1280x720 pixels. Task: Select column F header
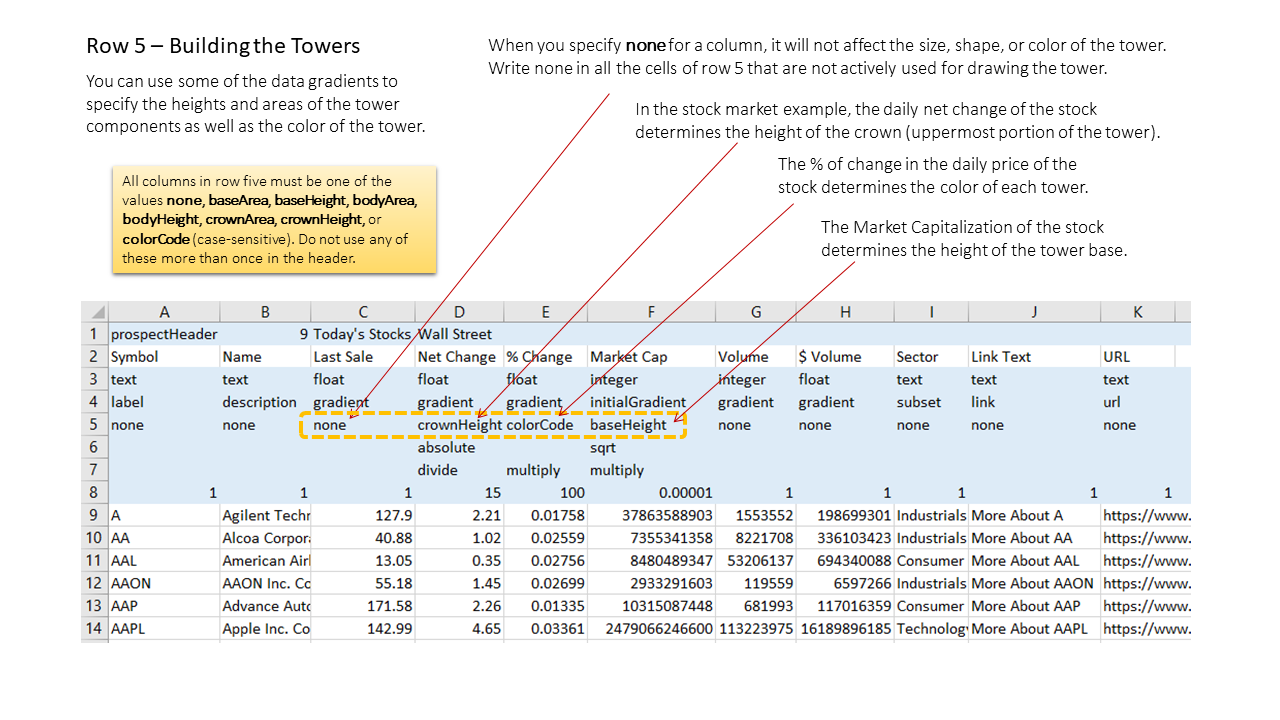tap(651, 312)
